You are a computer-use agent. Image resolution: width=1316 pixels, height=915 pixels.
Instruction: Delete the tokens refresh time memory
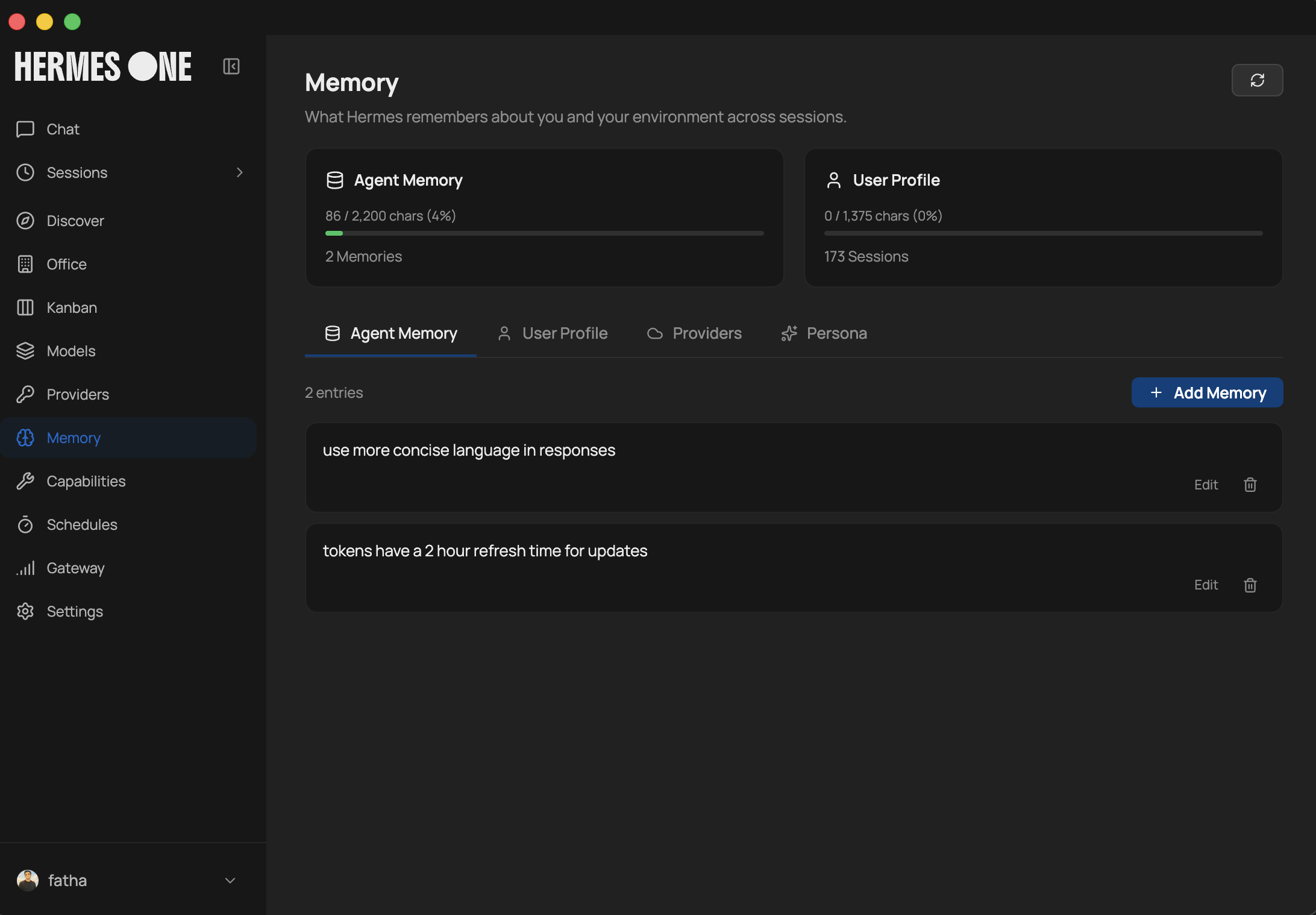click(x=1250, y=585)
